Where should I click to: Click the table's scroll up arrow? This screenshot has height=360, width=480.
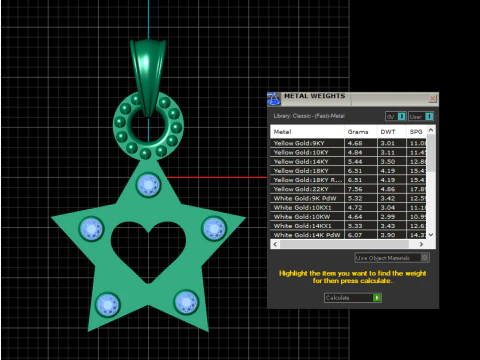[431, 130]
